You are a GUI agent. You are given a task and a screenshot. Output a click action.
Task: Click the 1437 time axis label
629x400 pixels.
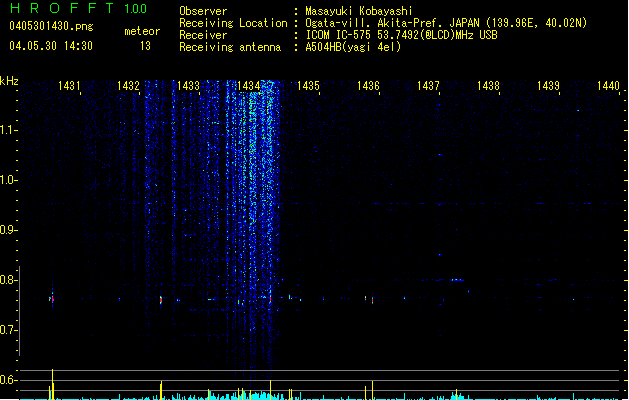point(428,86)
